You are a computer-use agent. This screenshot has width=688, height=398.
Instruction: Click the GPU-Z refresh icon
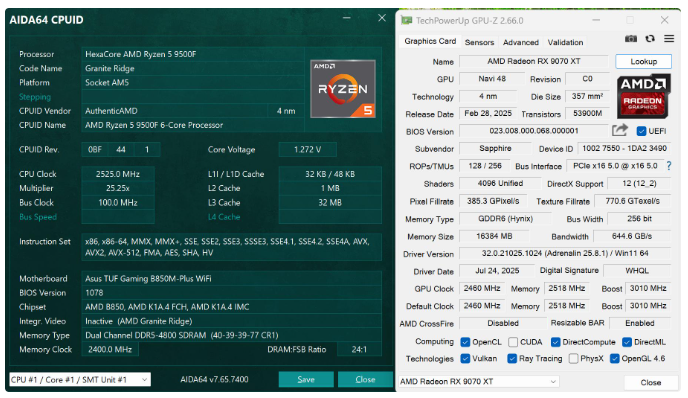[650, 39]
